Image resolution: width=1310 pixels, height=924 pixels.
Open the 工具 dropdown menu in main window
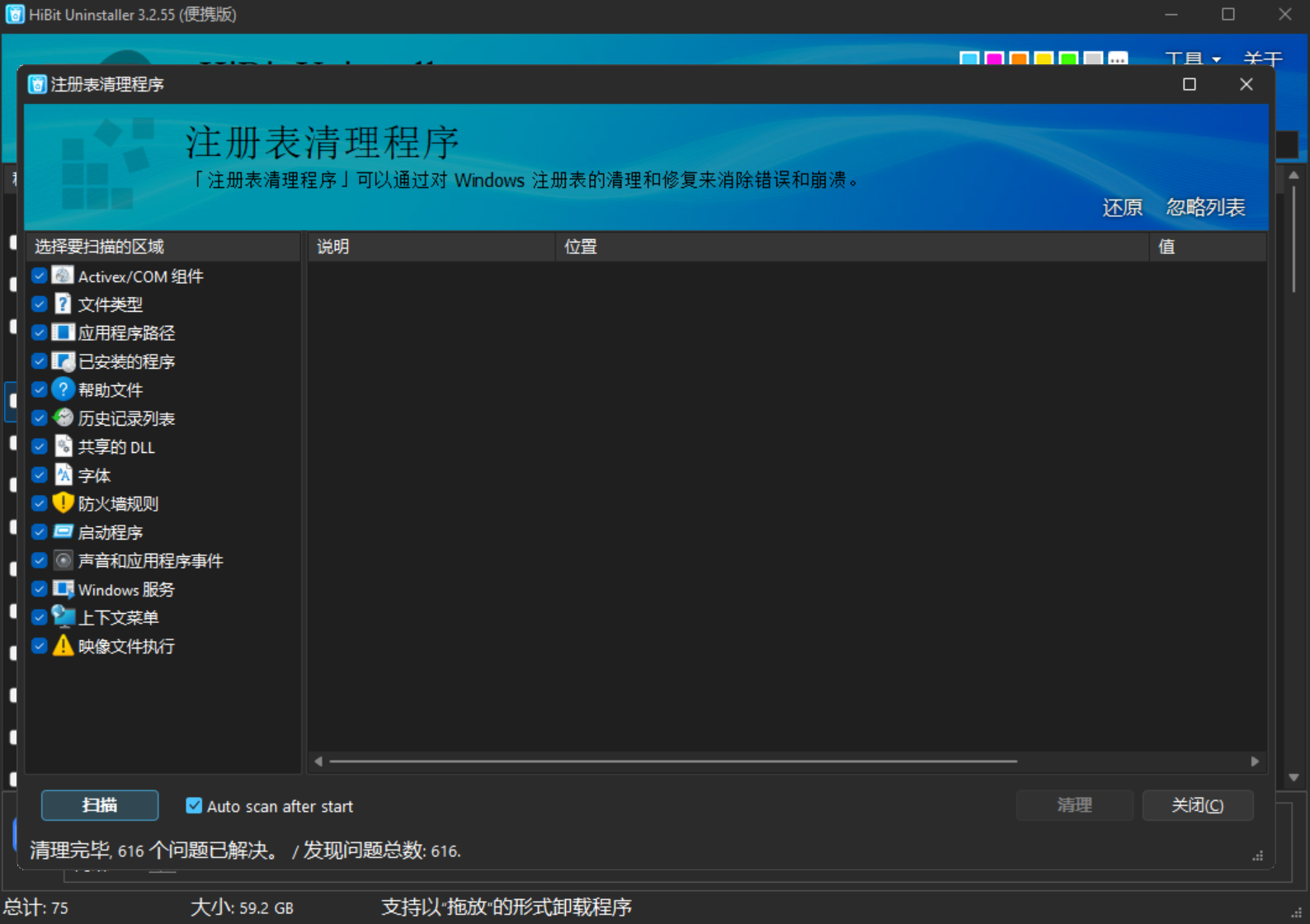click(1192, 59)
